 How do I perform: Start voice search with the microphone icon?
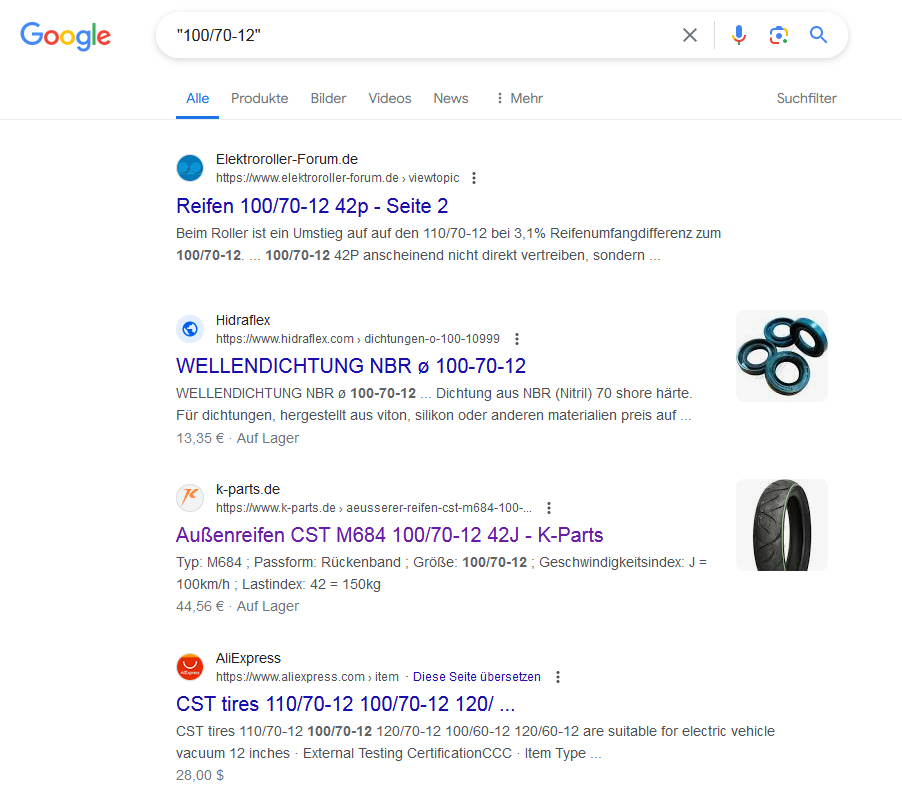click(739, 36)
